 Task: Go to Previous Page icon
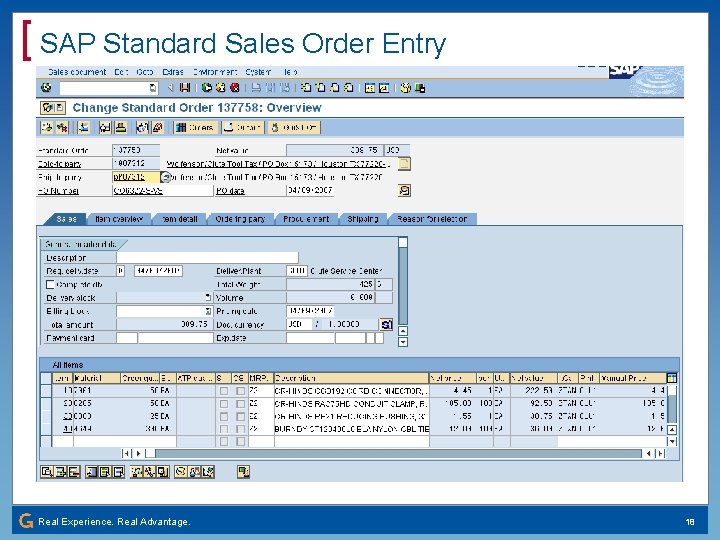(x=320, y=87)
